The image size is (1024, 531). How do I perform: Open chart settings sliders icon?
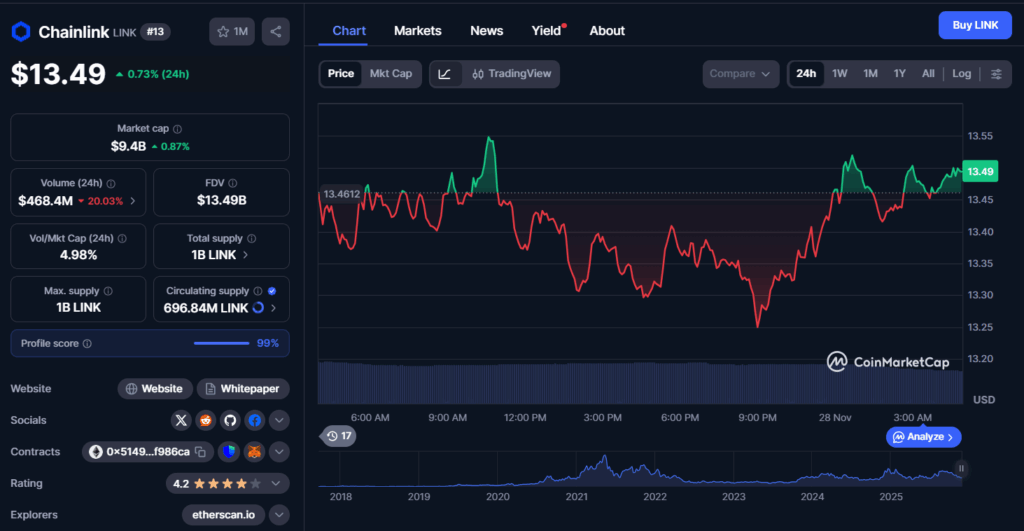pyautogui.click(x=996, y=74)
